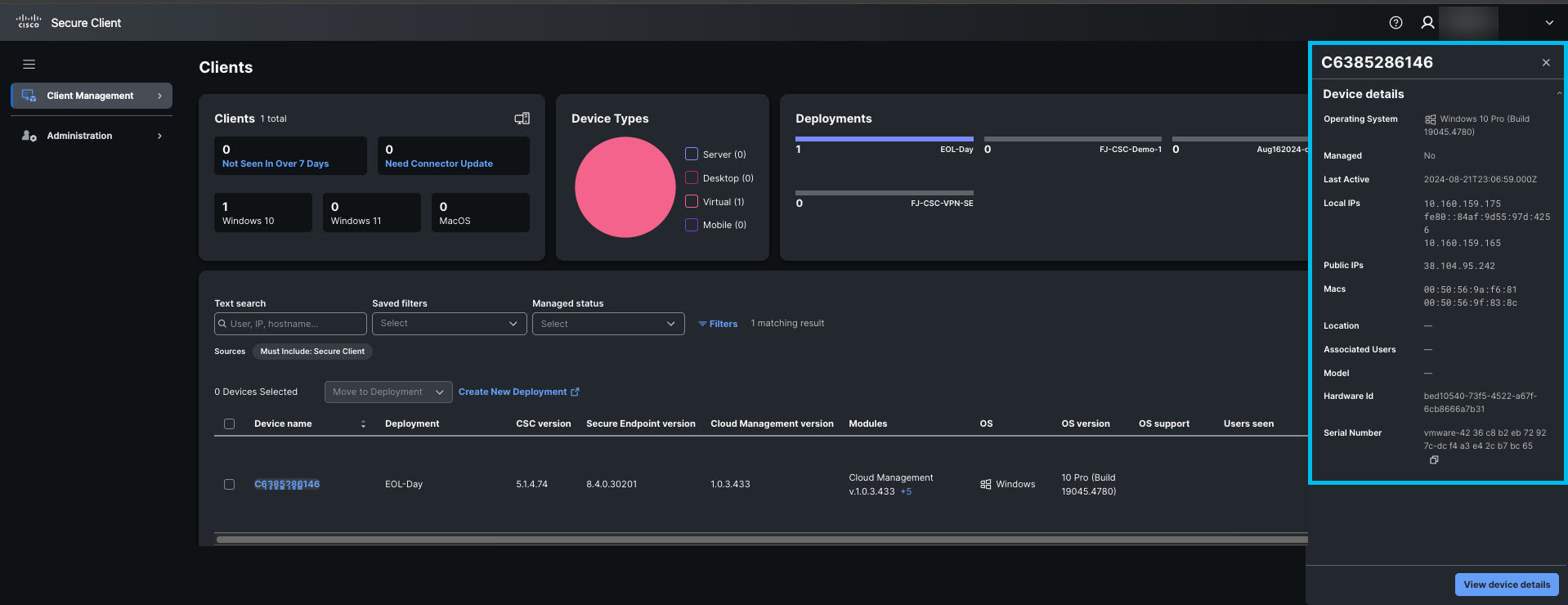Copy the serial number with the copy icon

click(1434, 460)
